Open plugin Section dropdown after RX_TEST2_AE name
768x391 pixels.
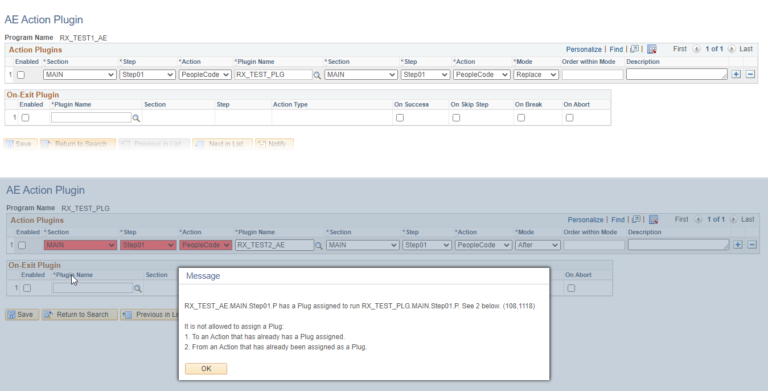(362, 245)
